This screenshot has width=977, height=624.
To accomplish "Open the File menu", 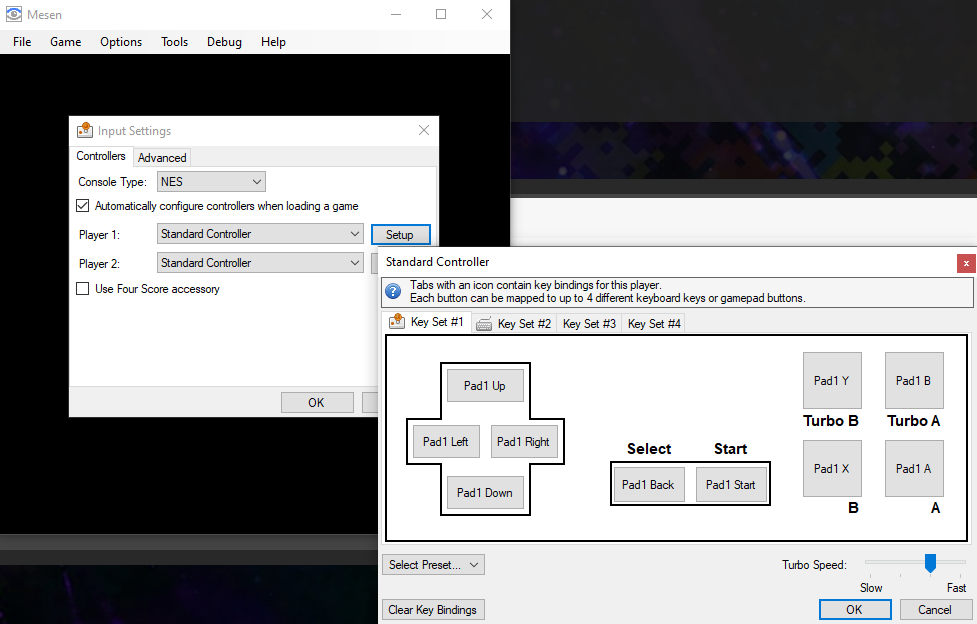I will coord(22,42).
